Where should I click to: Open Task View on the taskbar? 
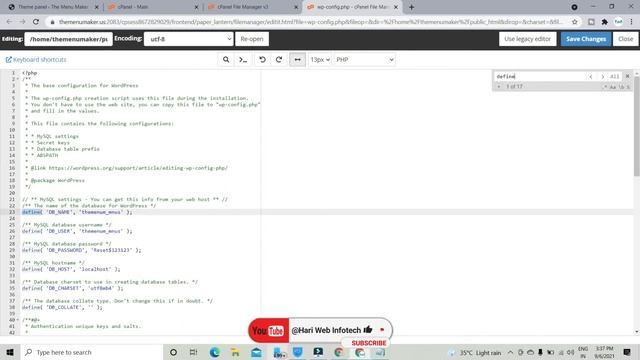(193, 352)
